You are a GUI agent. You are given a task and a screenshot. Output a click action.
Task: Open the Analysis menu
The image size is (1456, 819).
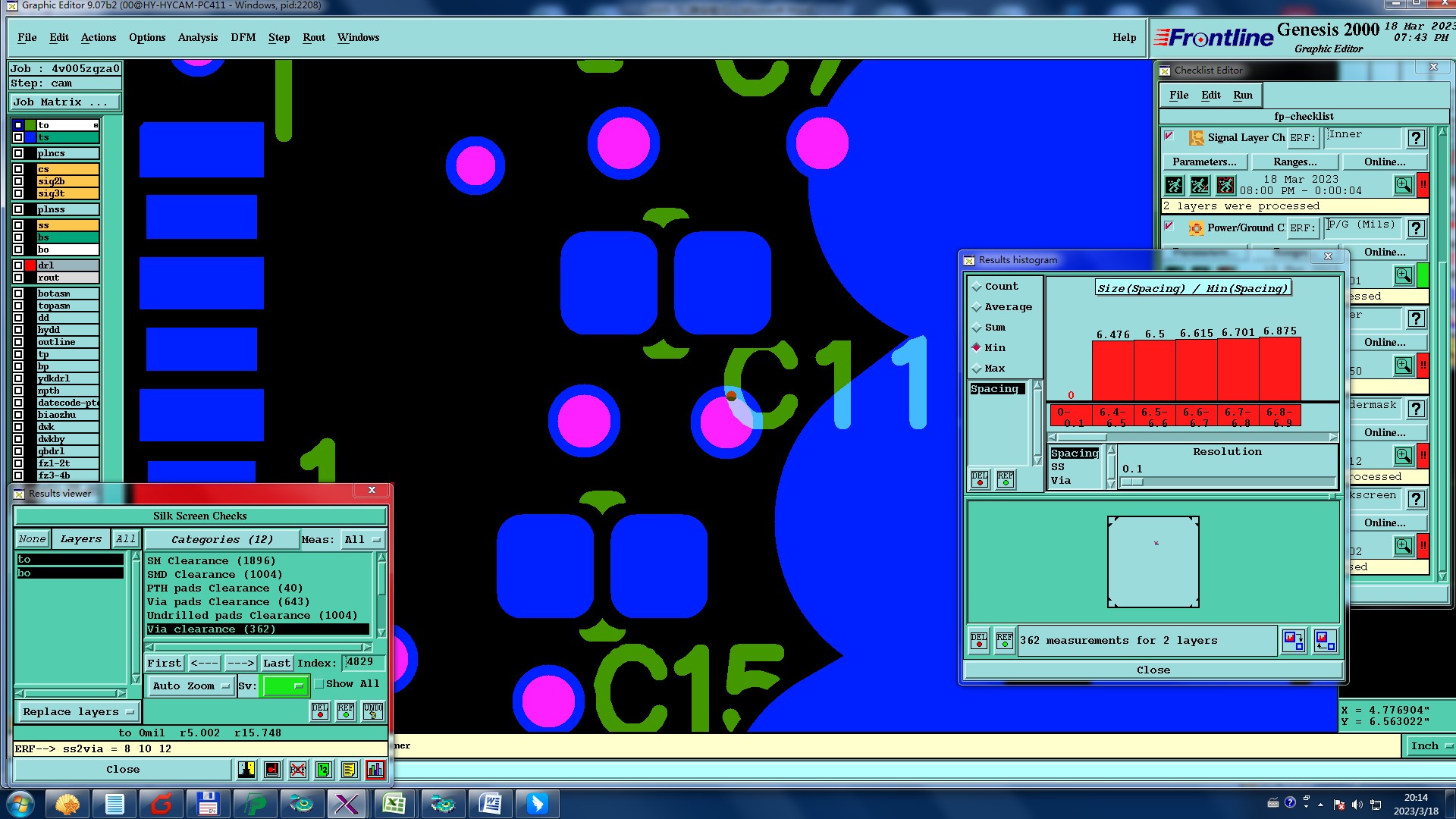pos(197,37)
